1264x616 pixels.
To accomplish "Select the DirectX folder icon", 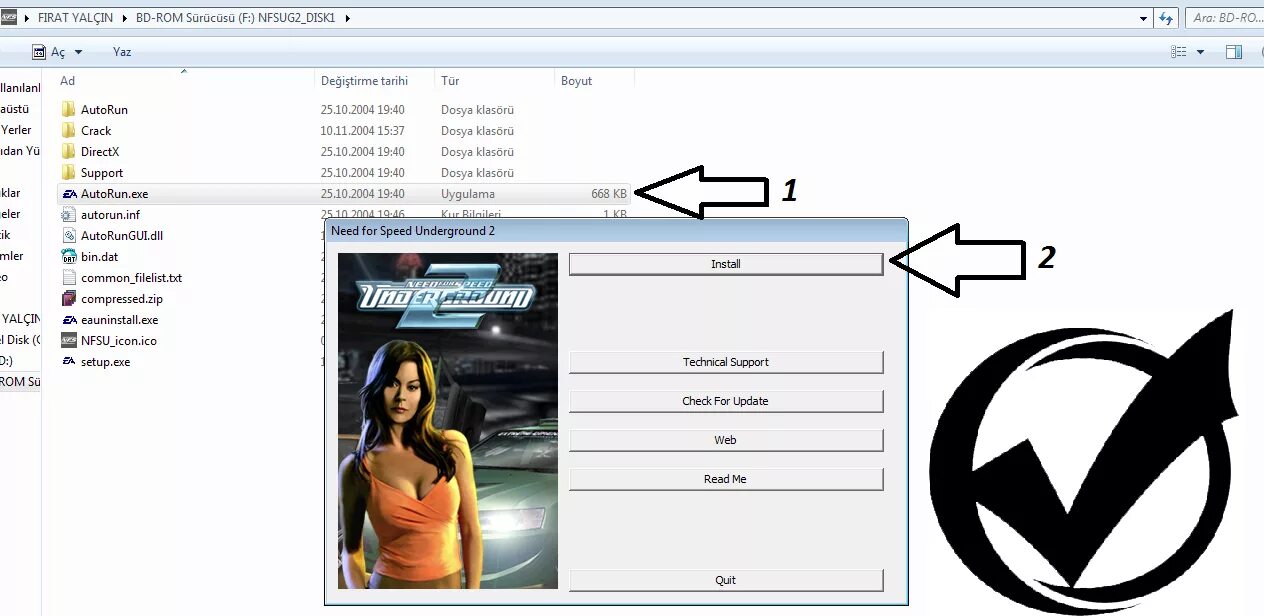I will [68, 151].
